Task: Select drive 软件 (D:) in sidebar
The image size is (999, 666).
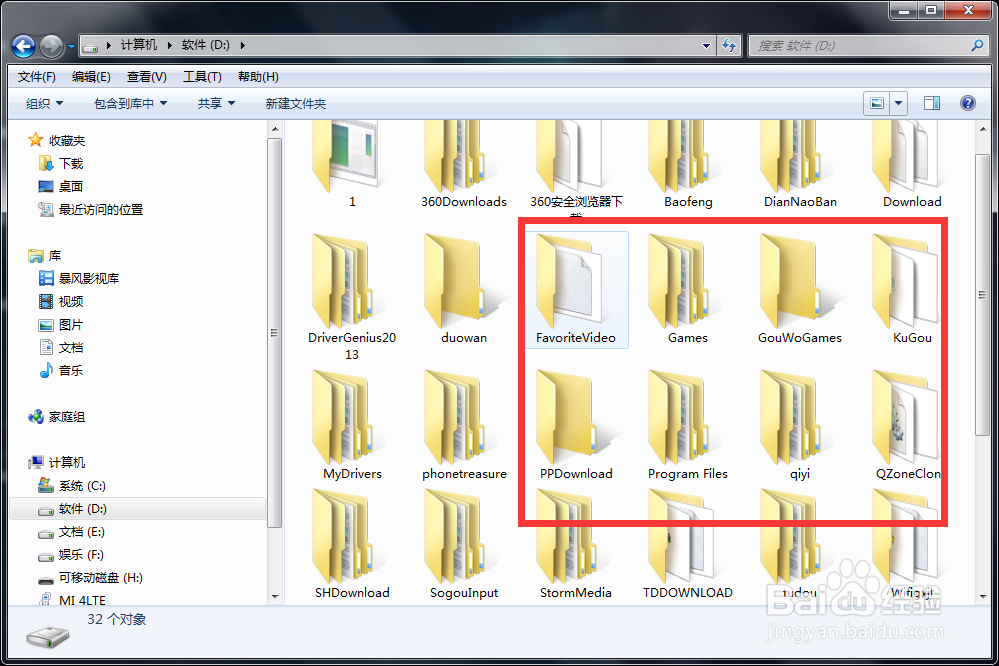Action: pyautogui.click(x=138, y=509)
